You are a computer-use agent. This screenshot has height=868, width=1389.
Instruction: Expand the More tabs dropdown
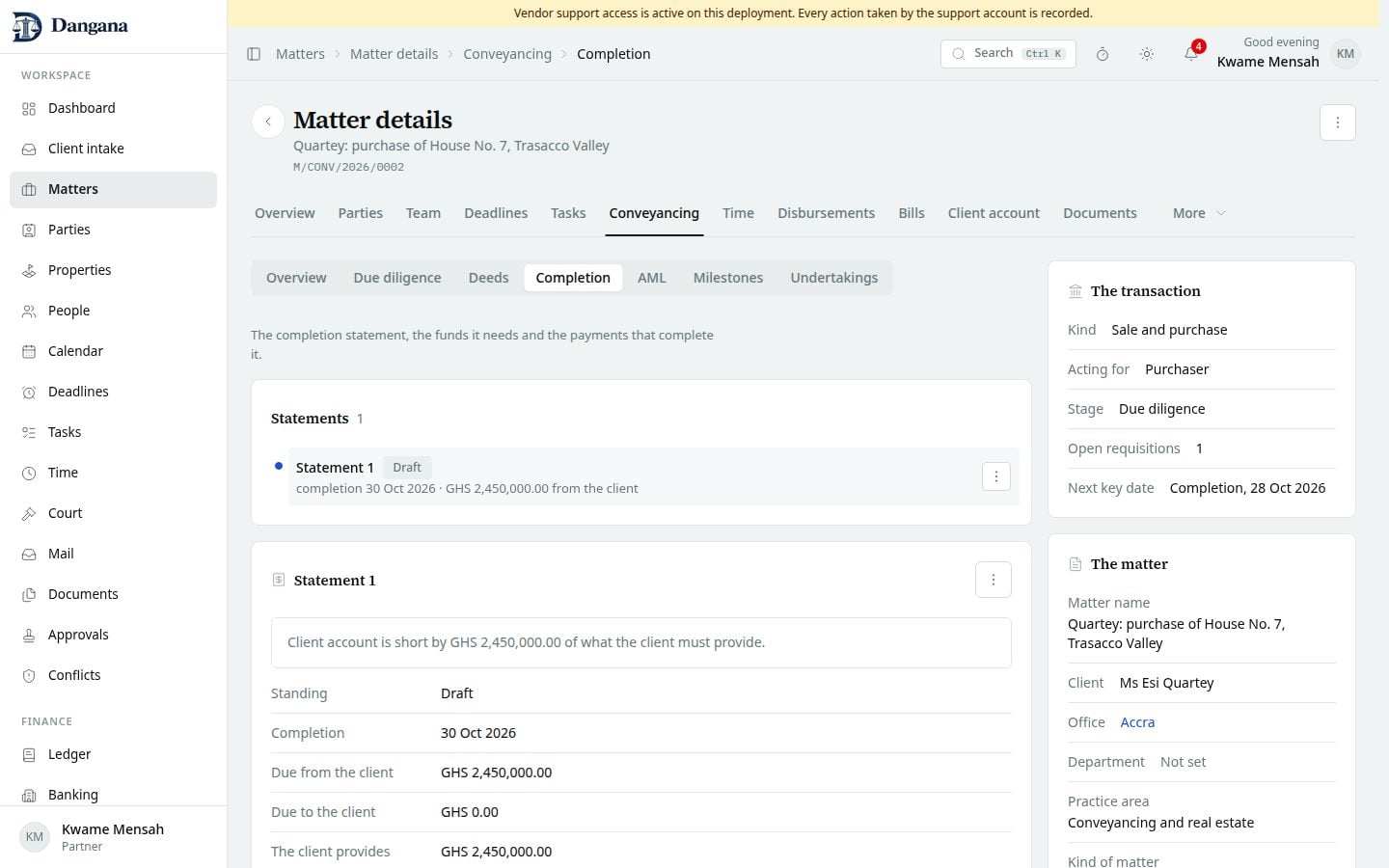(1199, 213)
